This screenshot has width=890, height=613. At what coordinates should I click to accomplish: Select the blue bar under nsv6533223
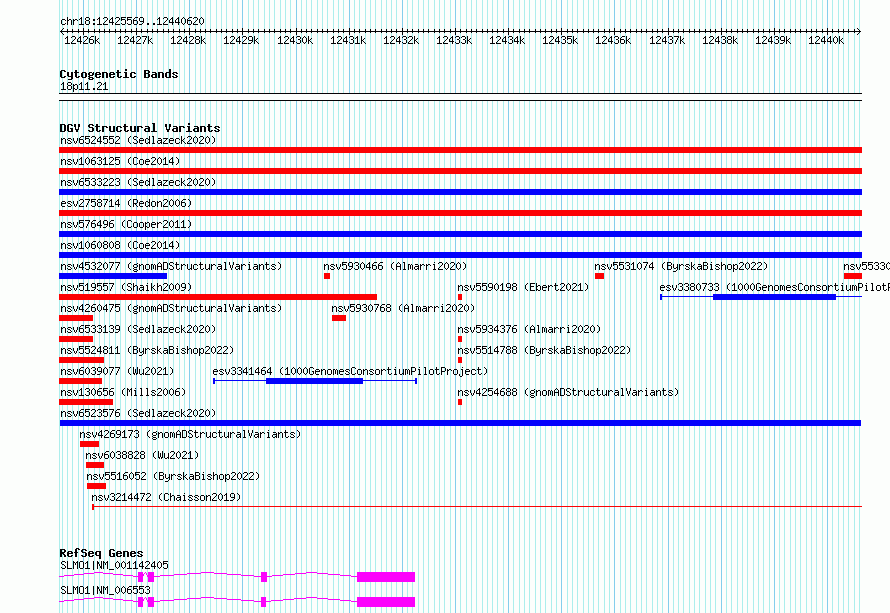click(x=460, y=192)
